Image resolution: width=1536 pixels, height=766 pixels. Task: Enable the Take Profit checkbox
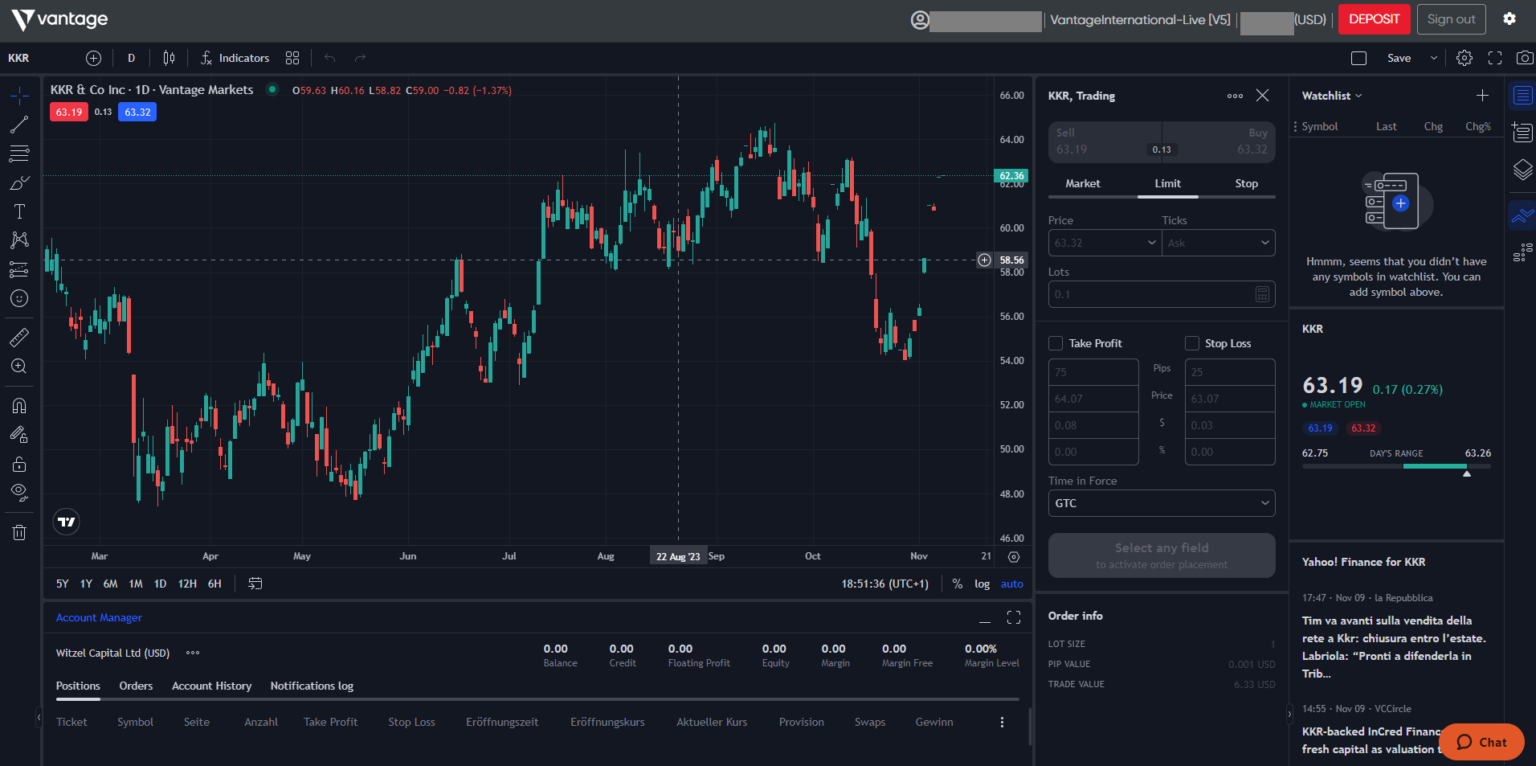click(1055, 343)
